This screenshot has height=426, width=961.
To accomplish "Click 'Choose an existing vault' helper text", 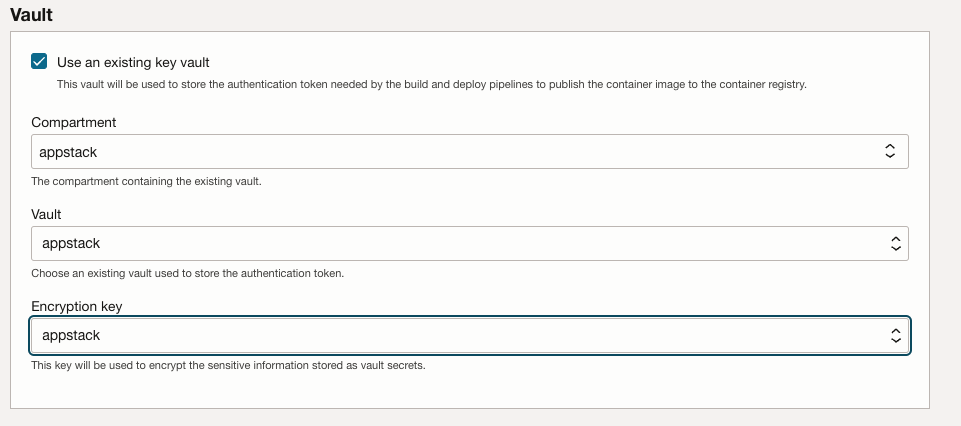I will point(188,273).
